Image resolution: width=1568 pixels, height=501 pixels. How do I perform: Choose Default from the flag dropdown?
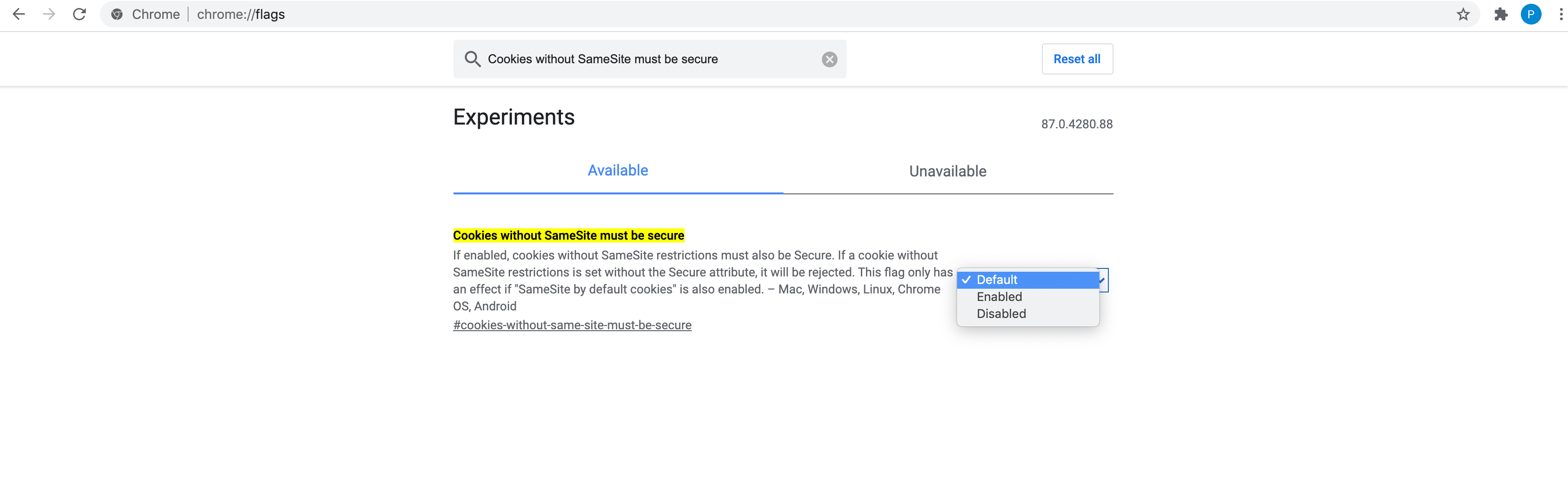(x=997, y=279)
